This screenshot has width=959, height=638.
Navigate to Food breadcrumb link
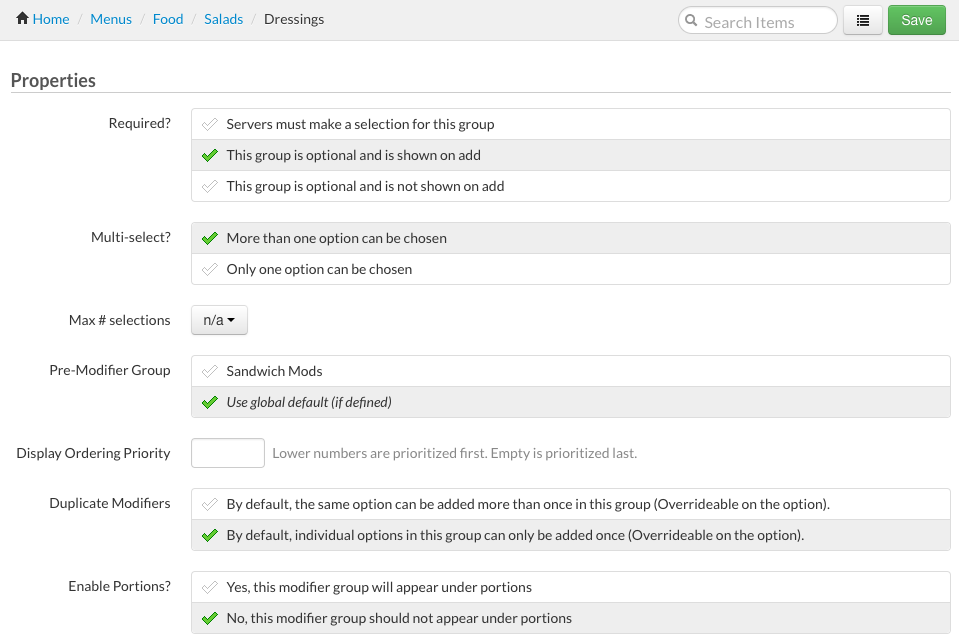click(168, 19)
